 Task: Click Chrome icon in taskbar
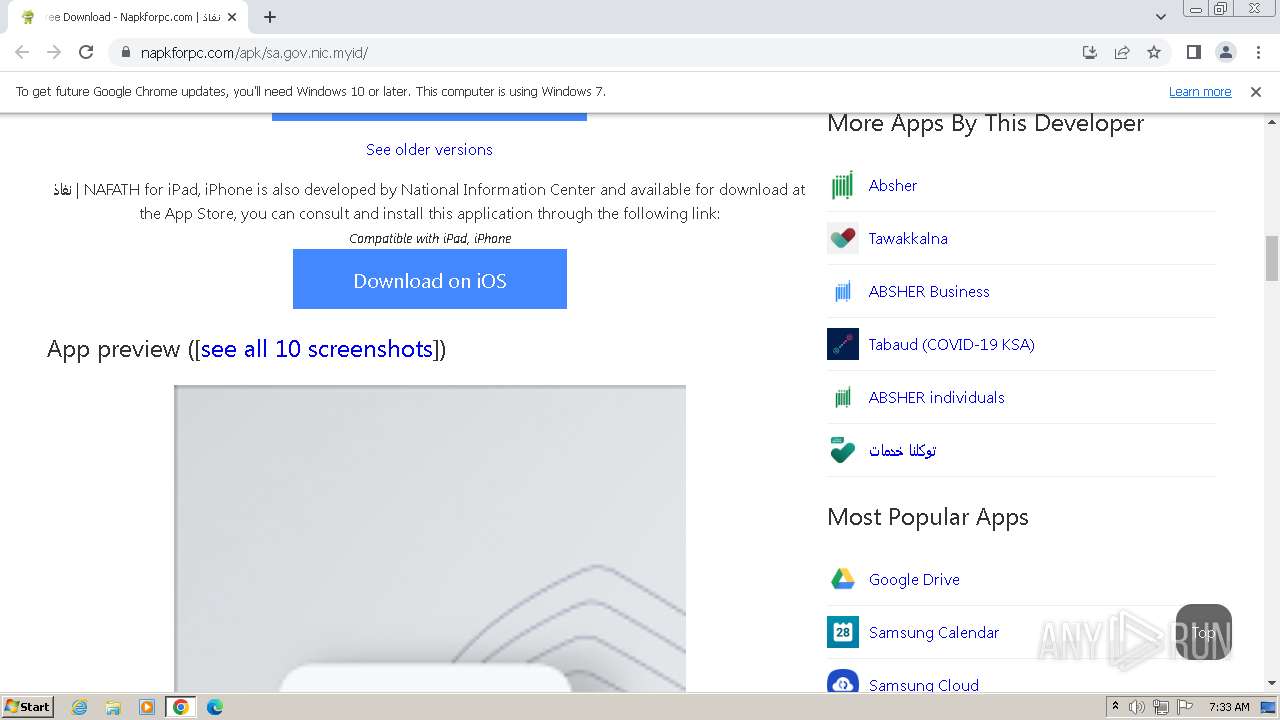181,707
